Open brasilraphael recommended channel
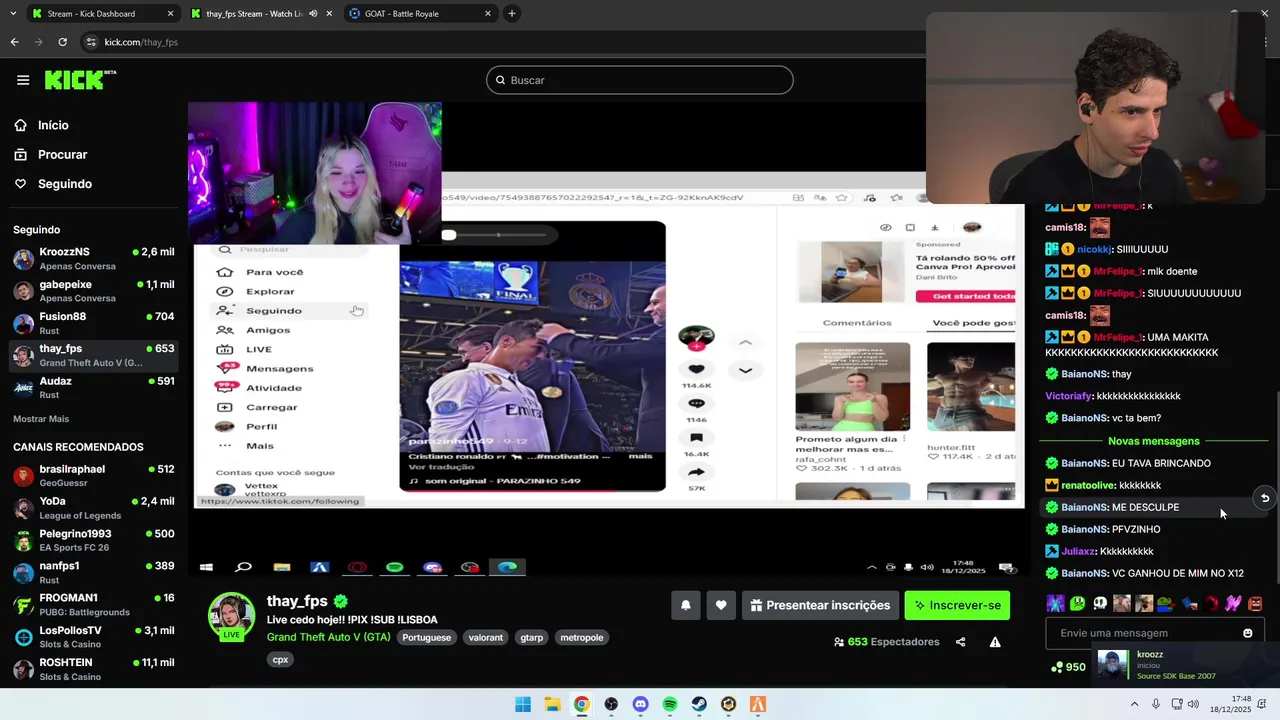The width and height of the screenshot is (1280, 720). pyautogui.click(x=94, y=475)
